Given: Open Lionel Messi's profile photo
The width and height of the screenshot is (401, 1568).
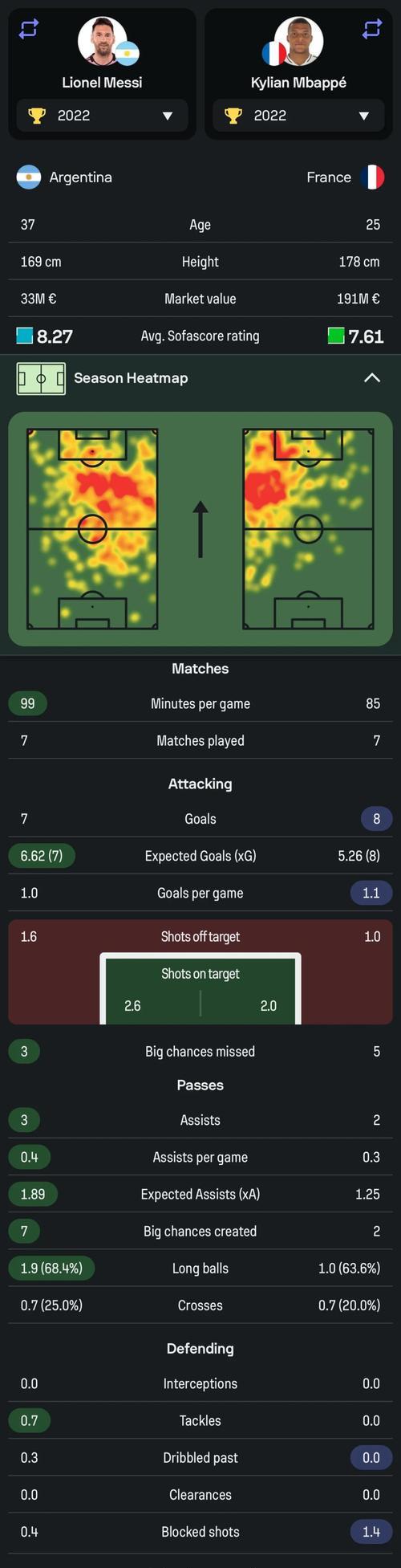Looking at the screenshot, I should pyautogui.click(x=103, y=42).
